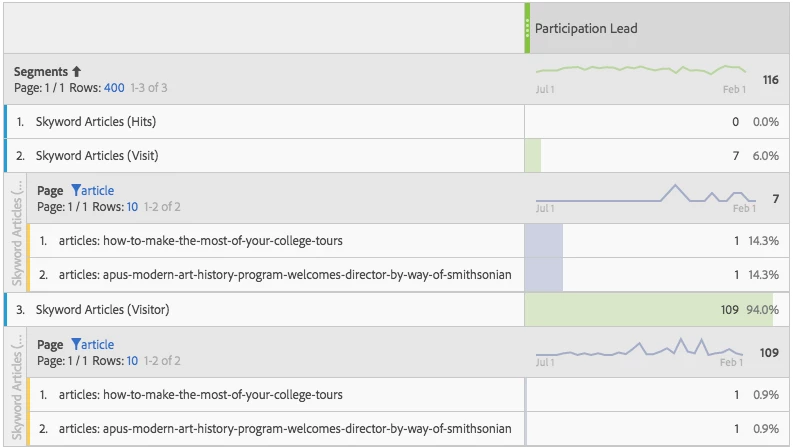Click funnel filter icon in Visitor breakdown
Viewport: 793px width, 447px height.
click(x=75, y=344)
